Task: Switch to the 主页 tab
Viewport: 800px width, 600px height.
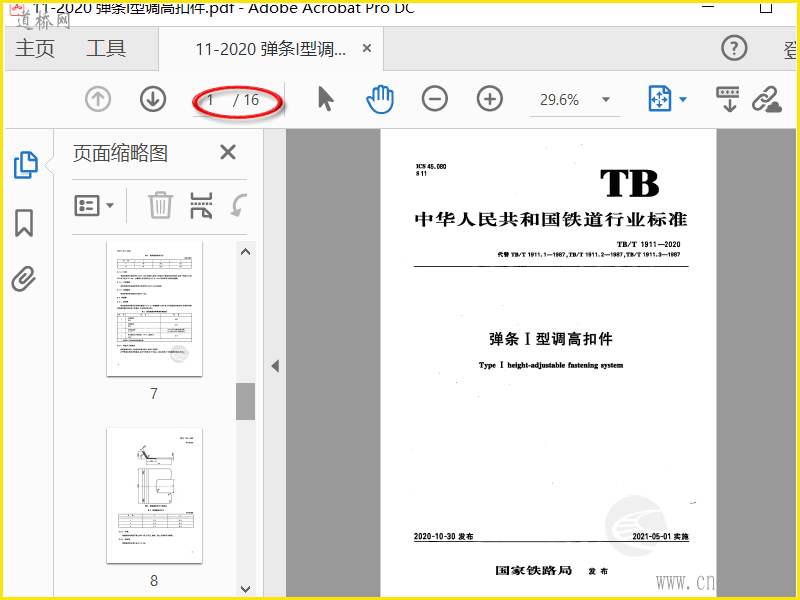Action: [35, 49]
